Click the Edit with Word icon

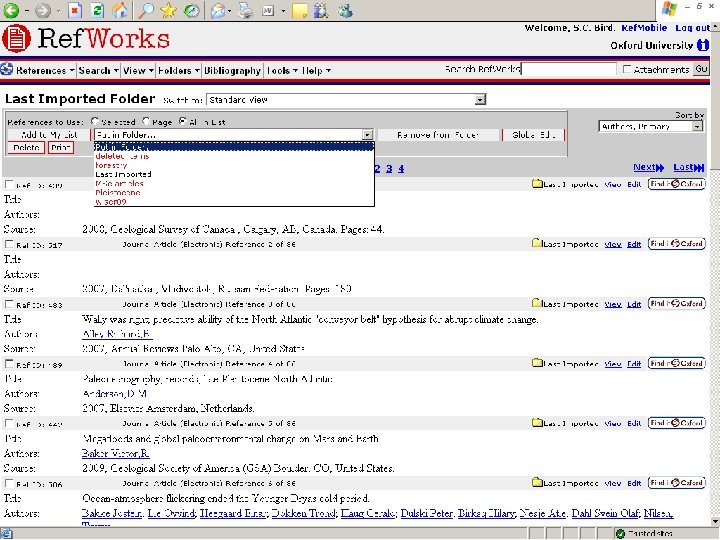(x=268, y=10)
